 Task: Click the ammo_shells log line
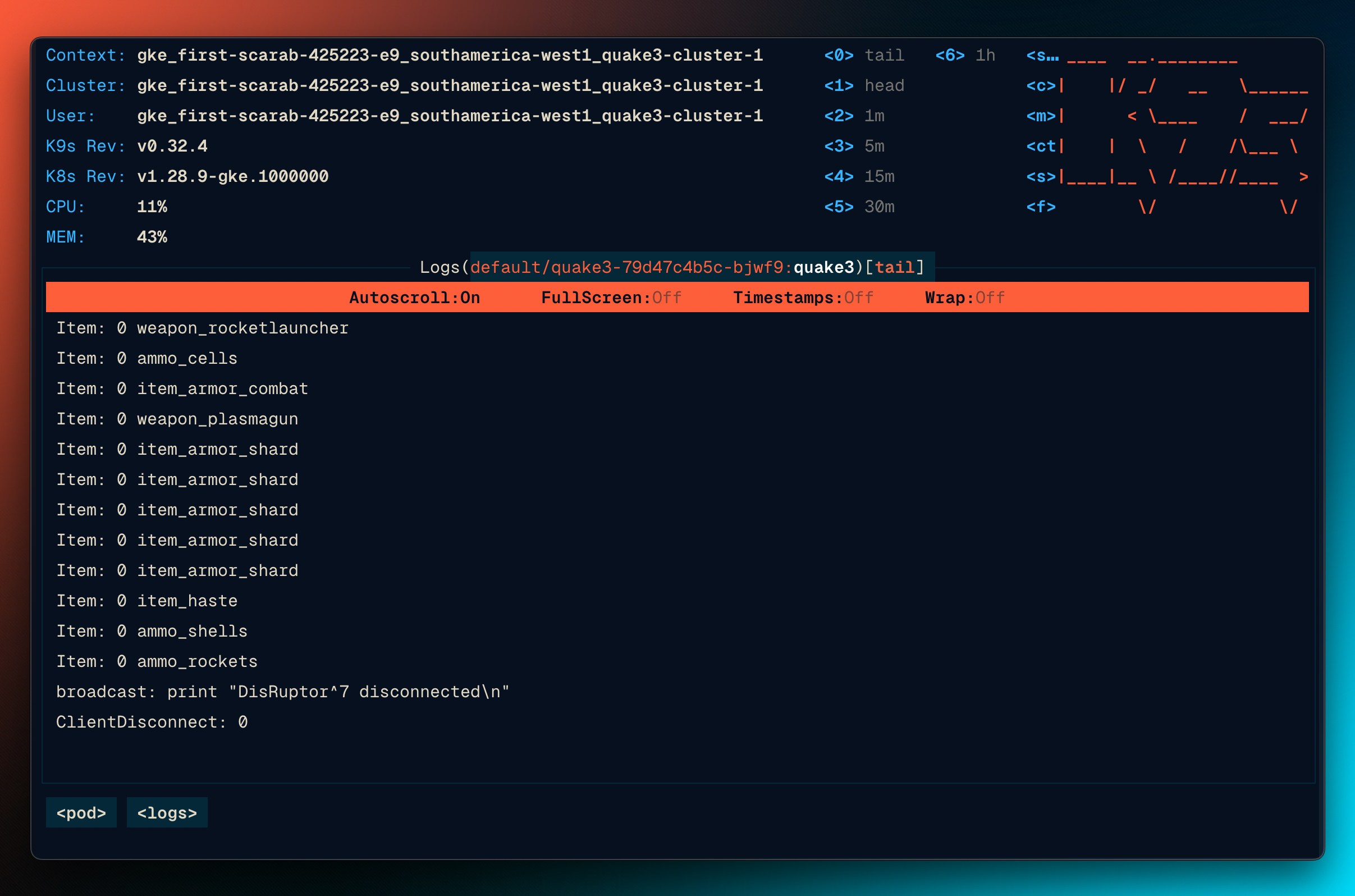click(152, 631)
